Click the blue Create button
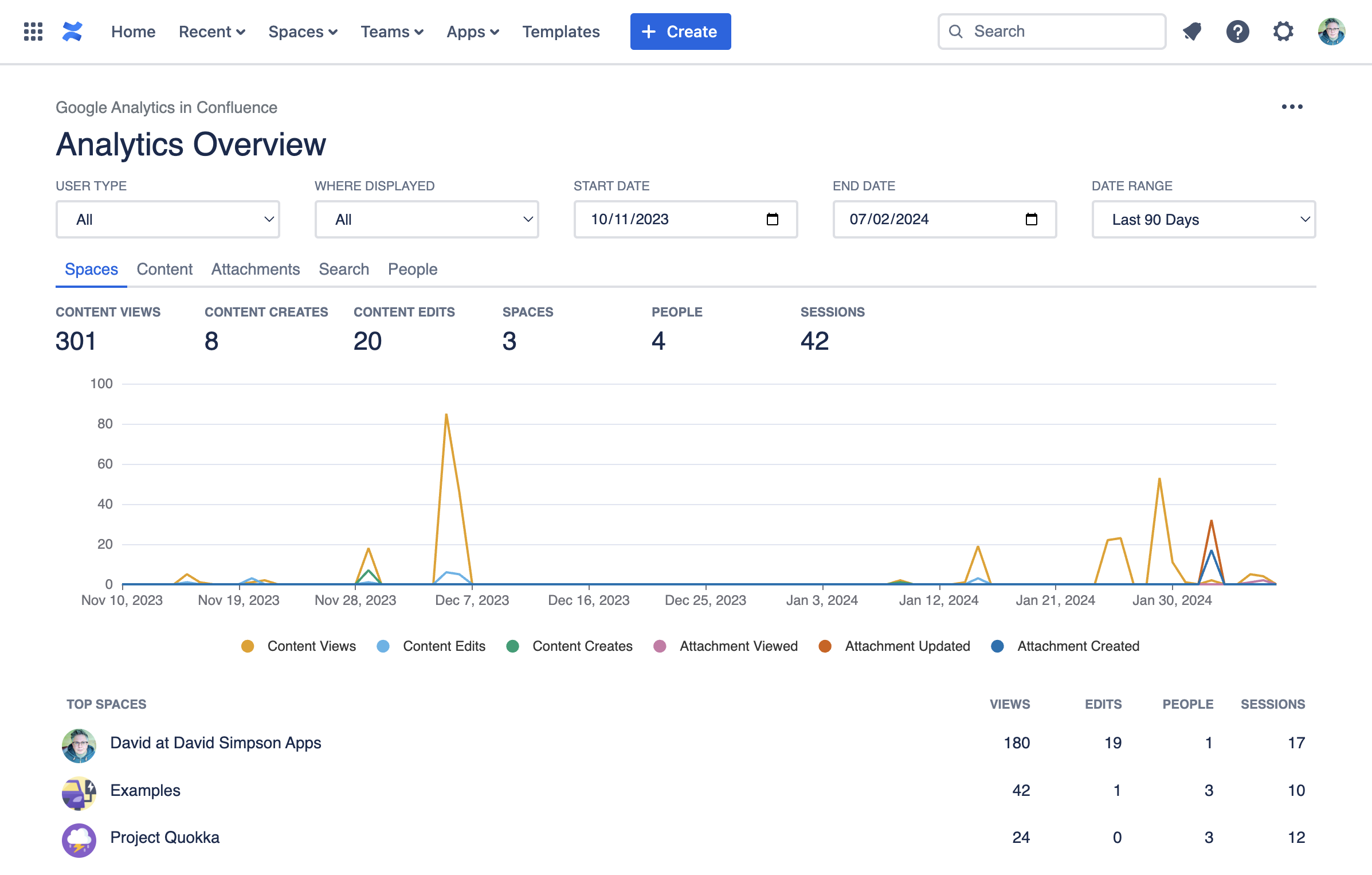1372x875 pixels. pos(680,32)
